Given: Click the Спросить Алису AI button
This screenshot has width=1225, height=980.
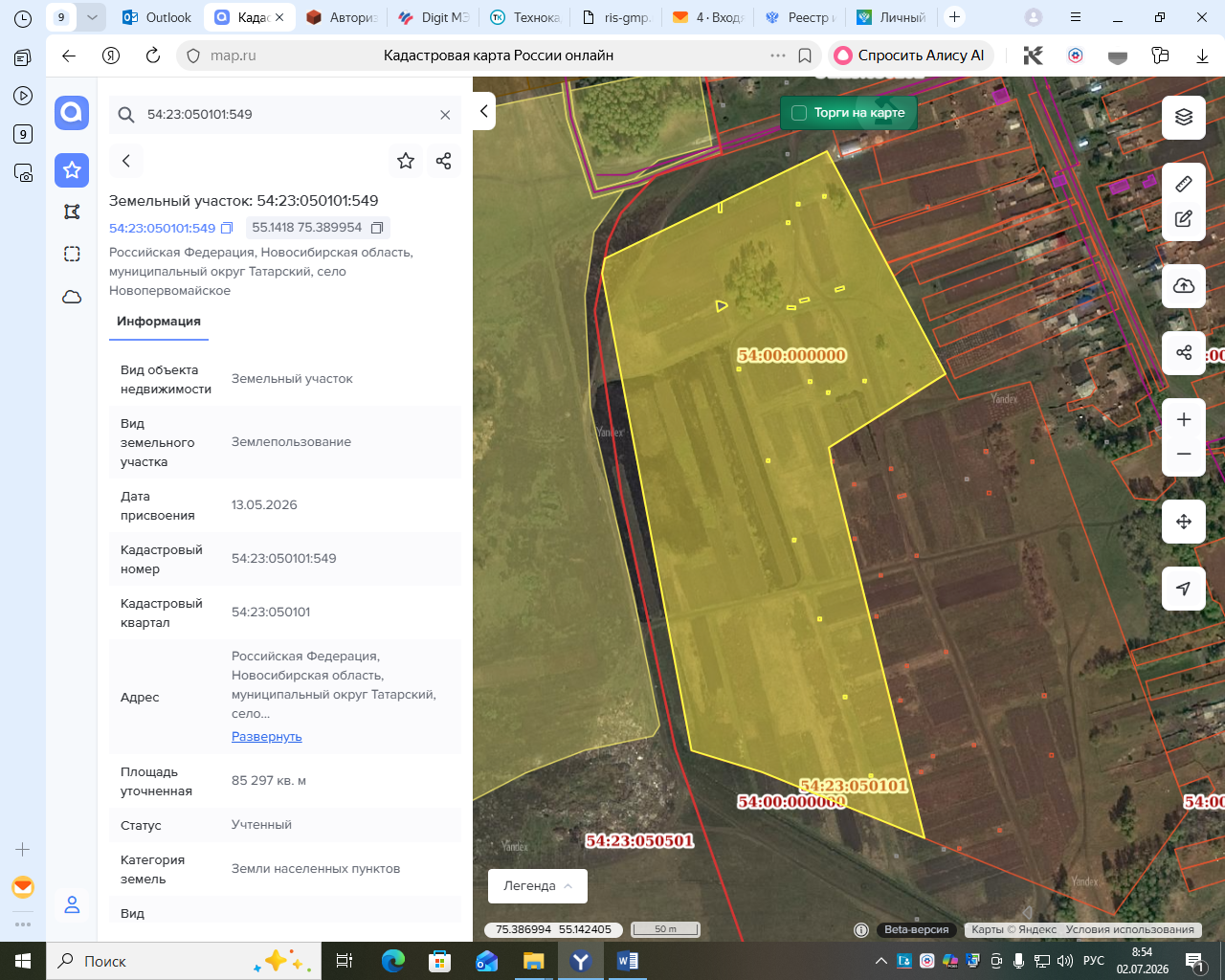Looking at the screenshot, I should [x=910, y=56].
